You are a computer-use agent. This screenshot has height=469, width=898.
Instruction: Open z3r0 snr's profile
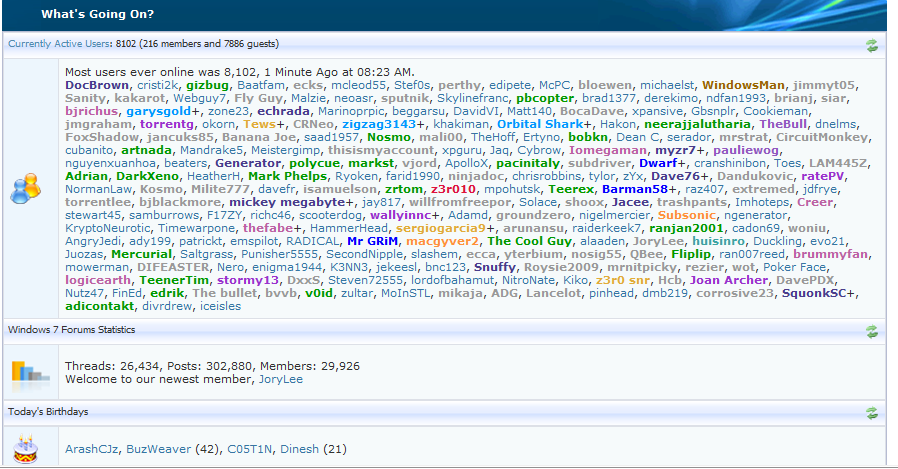pos(623,280)
